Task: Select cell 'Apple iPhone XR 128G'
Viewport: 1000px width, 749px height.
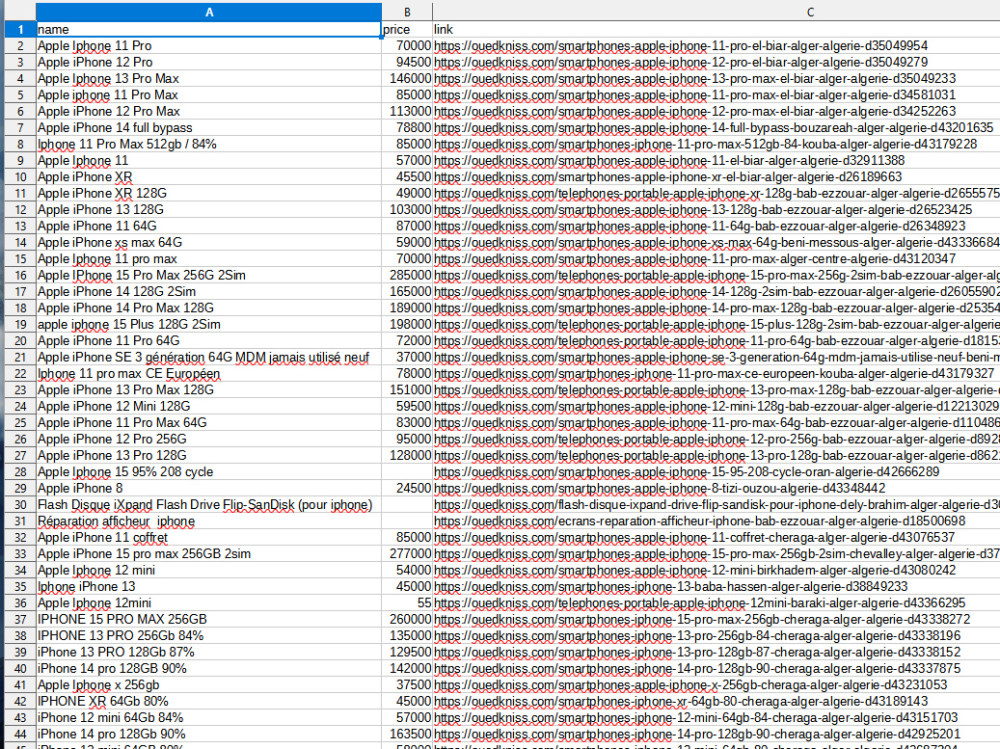Action: point(209,193)
